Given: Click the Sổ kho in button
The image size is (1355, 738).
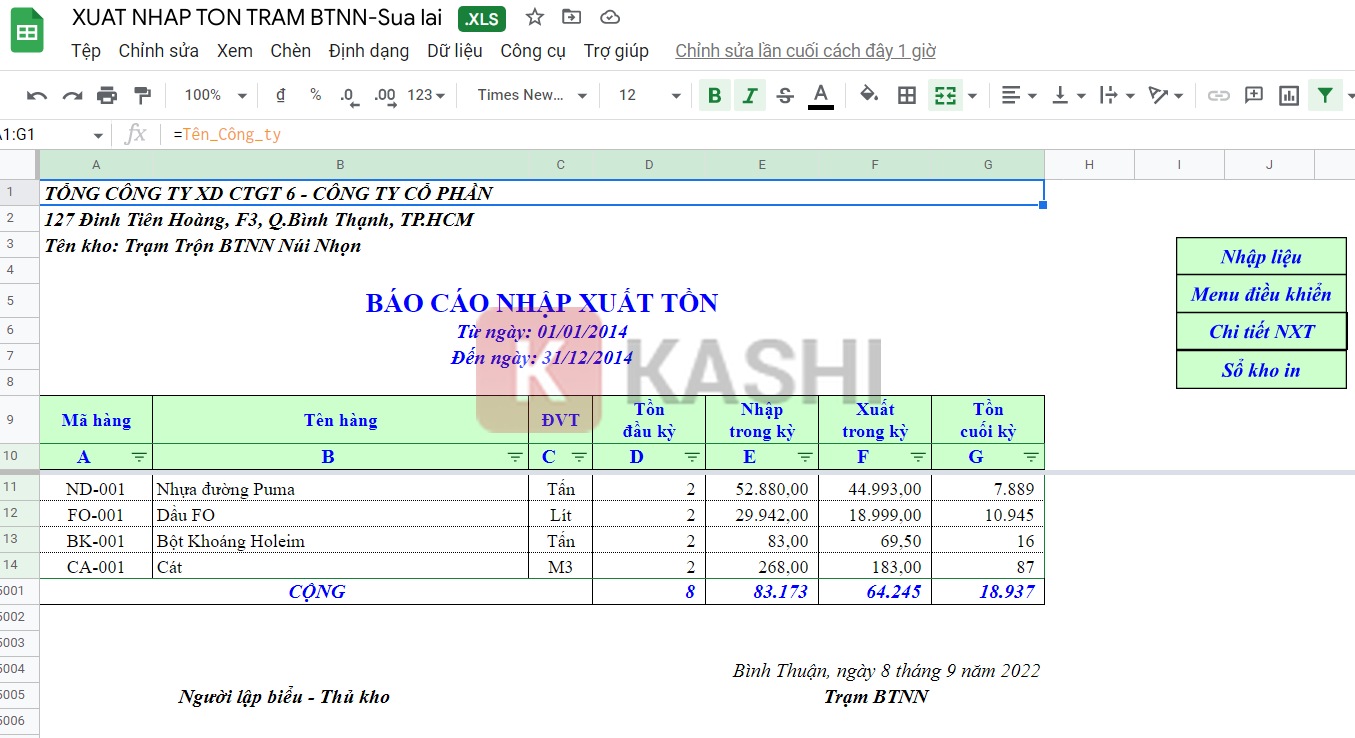Looking at the screenshot, I should 1261,369.
